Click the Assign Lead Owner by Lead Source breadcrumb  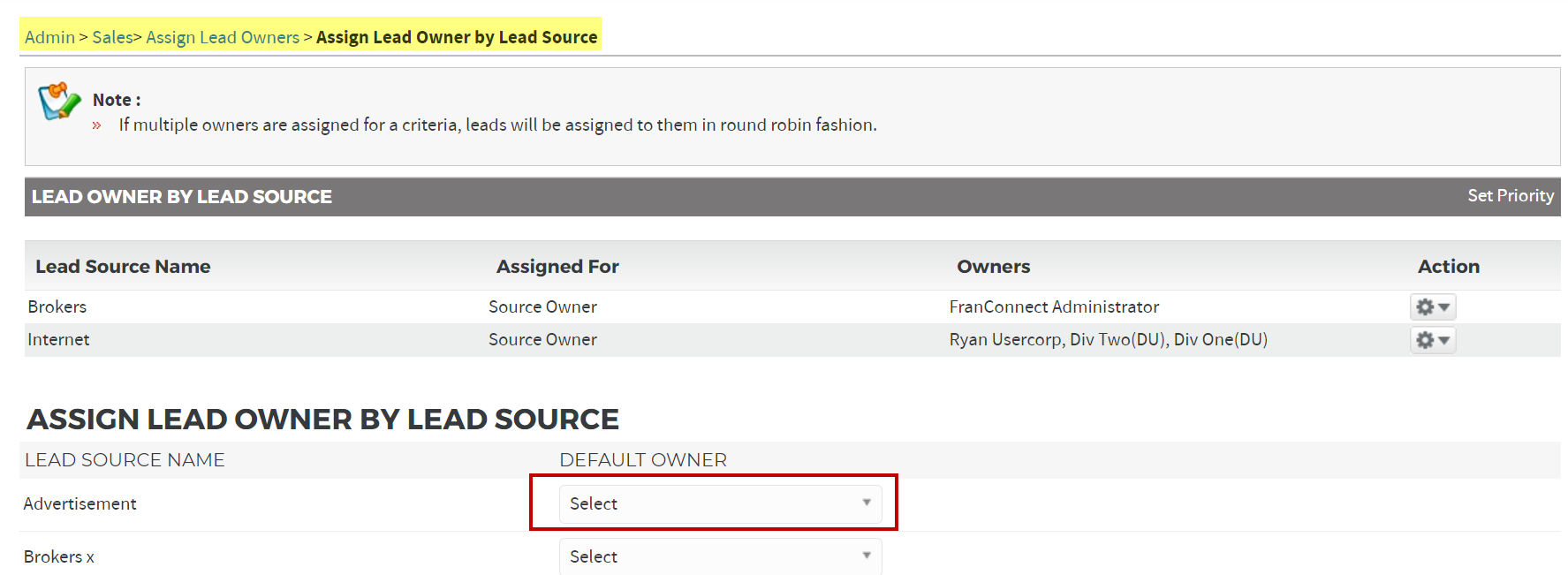457,37
